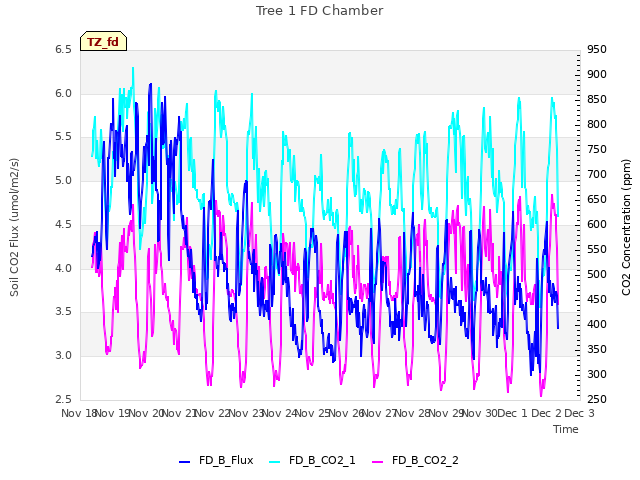Click the 850 right axis value
Image resolution: width=640 pixels, height=480 pixels.
coord(597,100)
